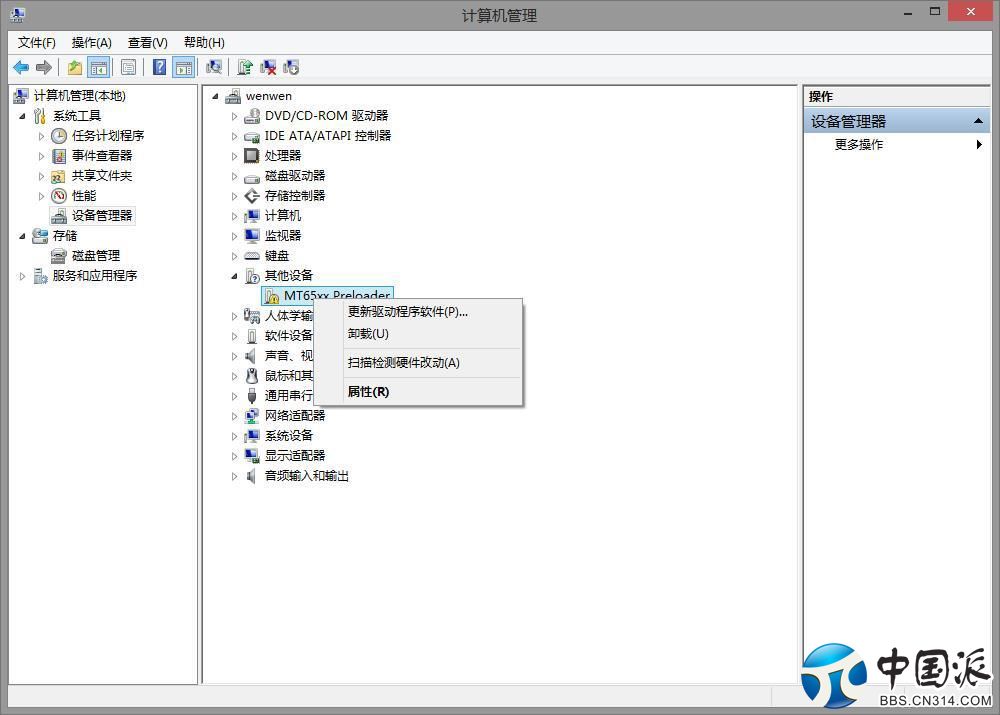The height and width of the screenshot is (715, 1000).
Task: Expand the DVD/CD-ROM 驱动器 node
Action: (234, 116)
